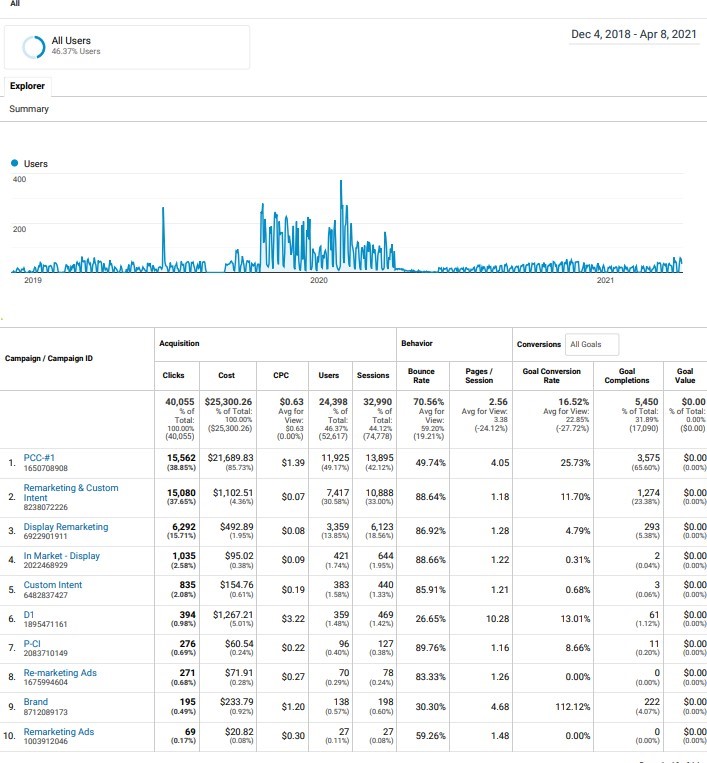Image resolution: width=707 pixels, height=763 pixels.
Task: Select the Explorer tab
Action: [x=27, y=86]
